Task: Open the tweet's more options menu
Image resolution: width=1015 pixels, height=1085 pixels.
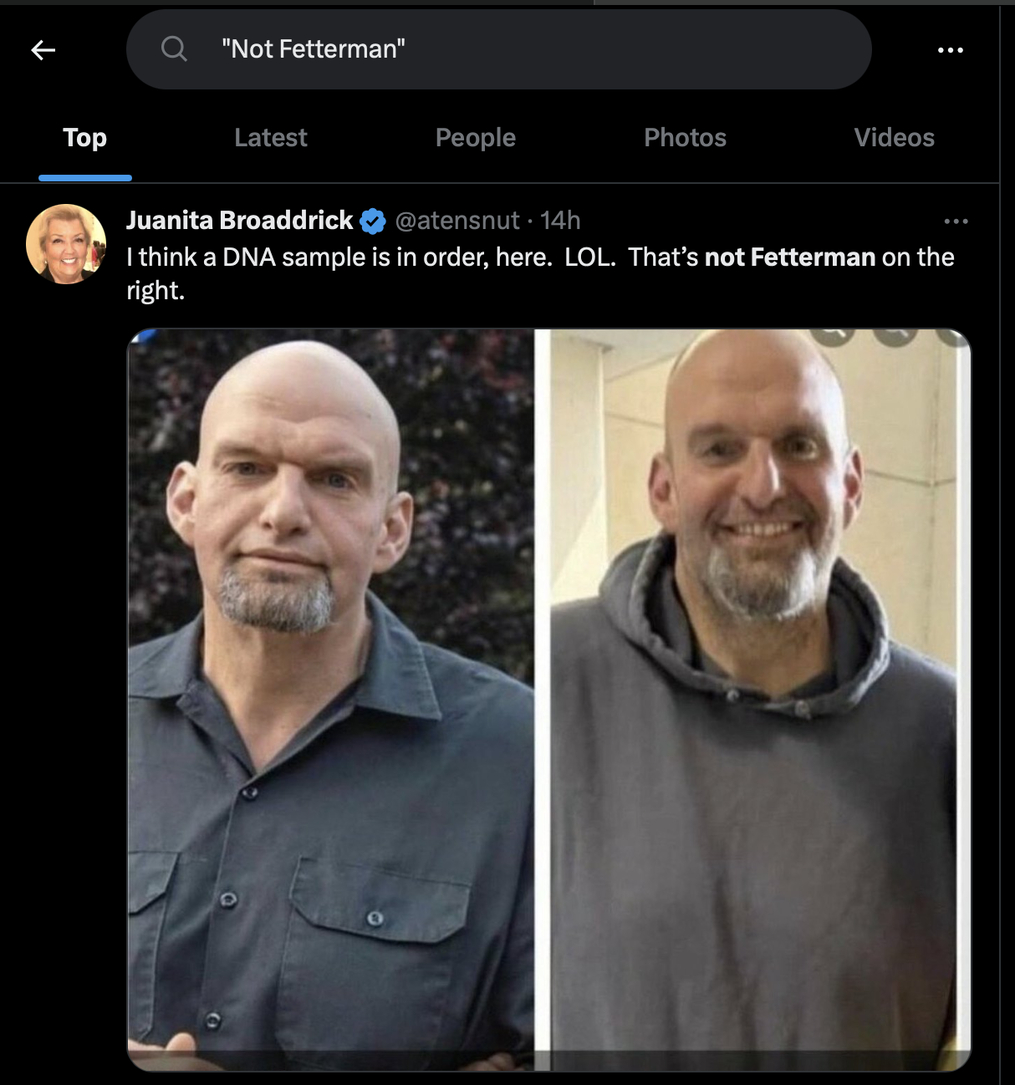Action: (x=955, y=221)
